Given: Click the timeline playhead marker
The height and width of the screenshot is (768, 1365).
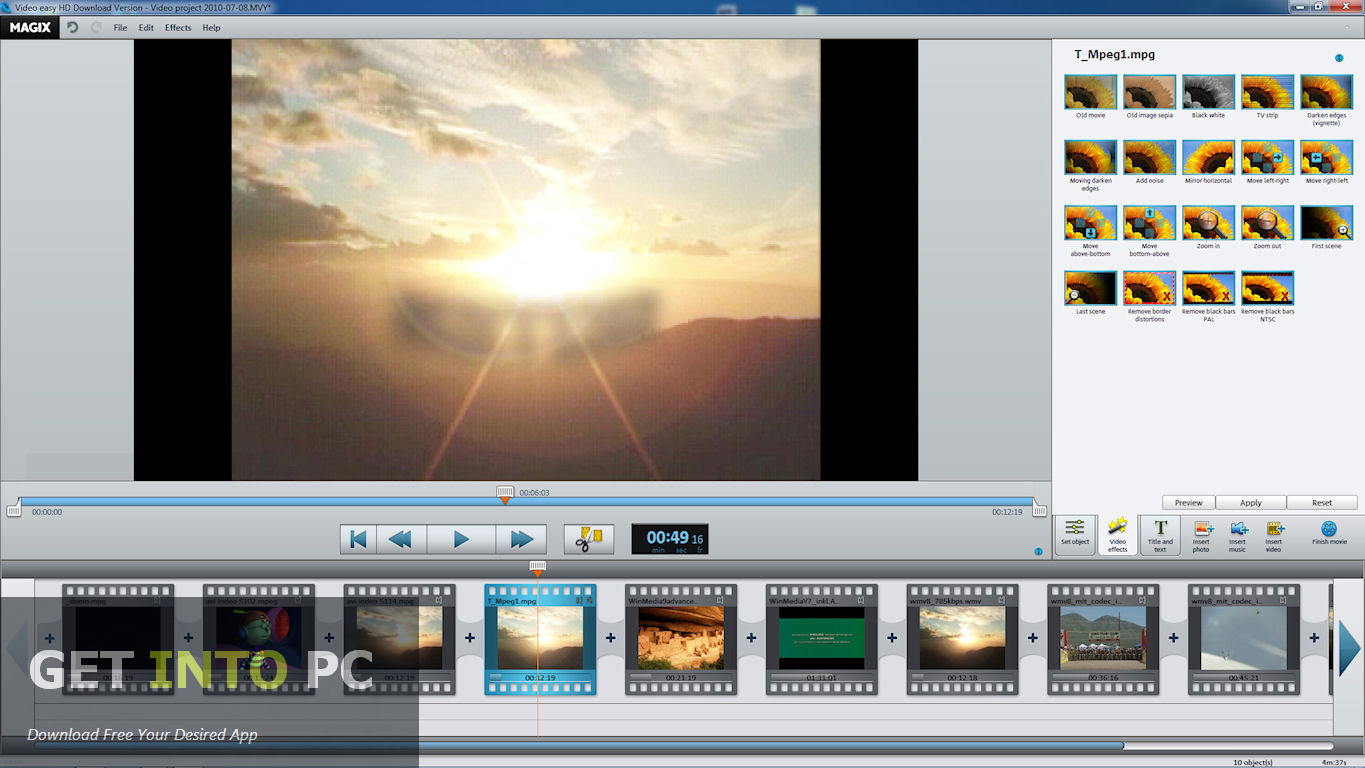Looking at the screenshot, I should click(x=538, y=568).
